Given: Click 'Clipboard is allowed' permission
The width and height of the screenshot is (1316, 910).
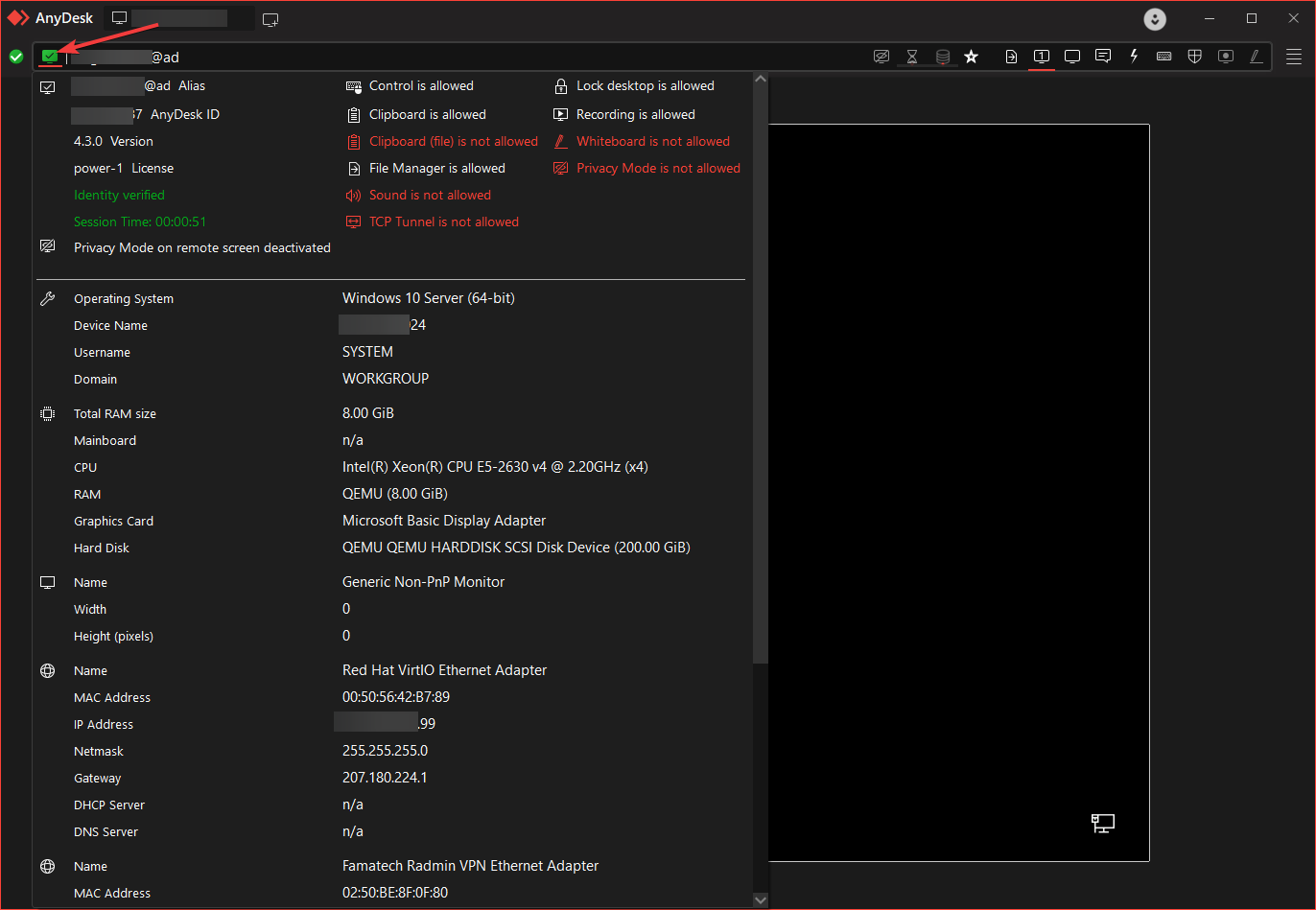Looking at the screenshot, I should click(x=428, y=114).
